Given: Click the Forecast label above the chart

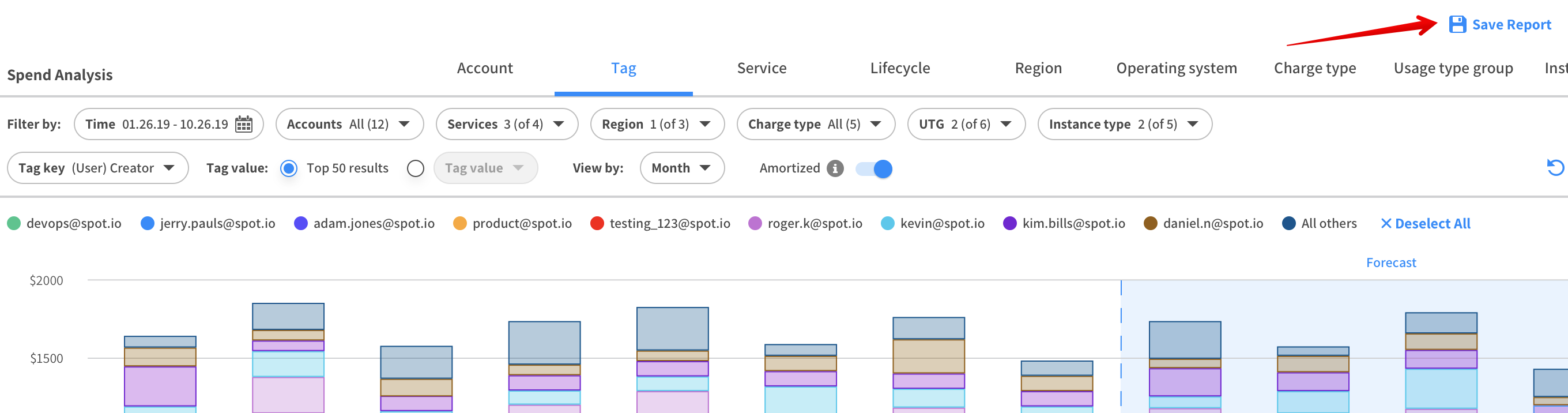Looking at the screenshot, I should click(x=1391, y=262).
